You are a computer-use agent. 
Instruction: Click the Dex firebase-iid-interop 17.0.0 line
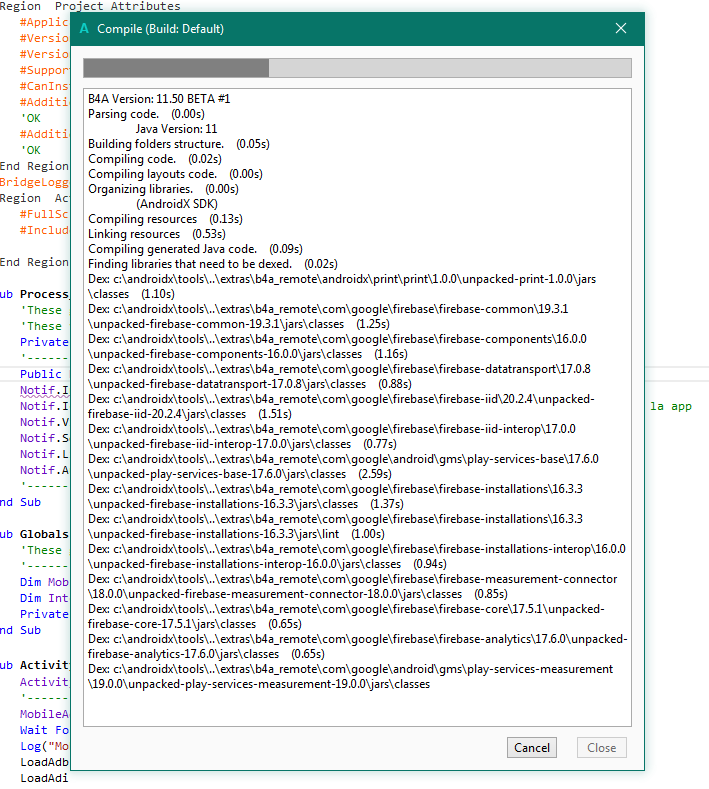[332, 436]
